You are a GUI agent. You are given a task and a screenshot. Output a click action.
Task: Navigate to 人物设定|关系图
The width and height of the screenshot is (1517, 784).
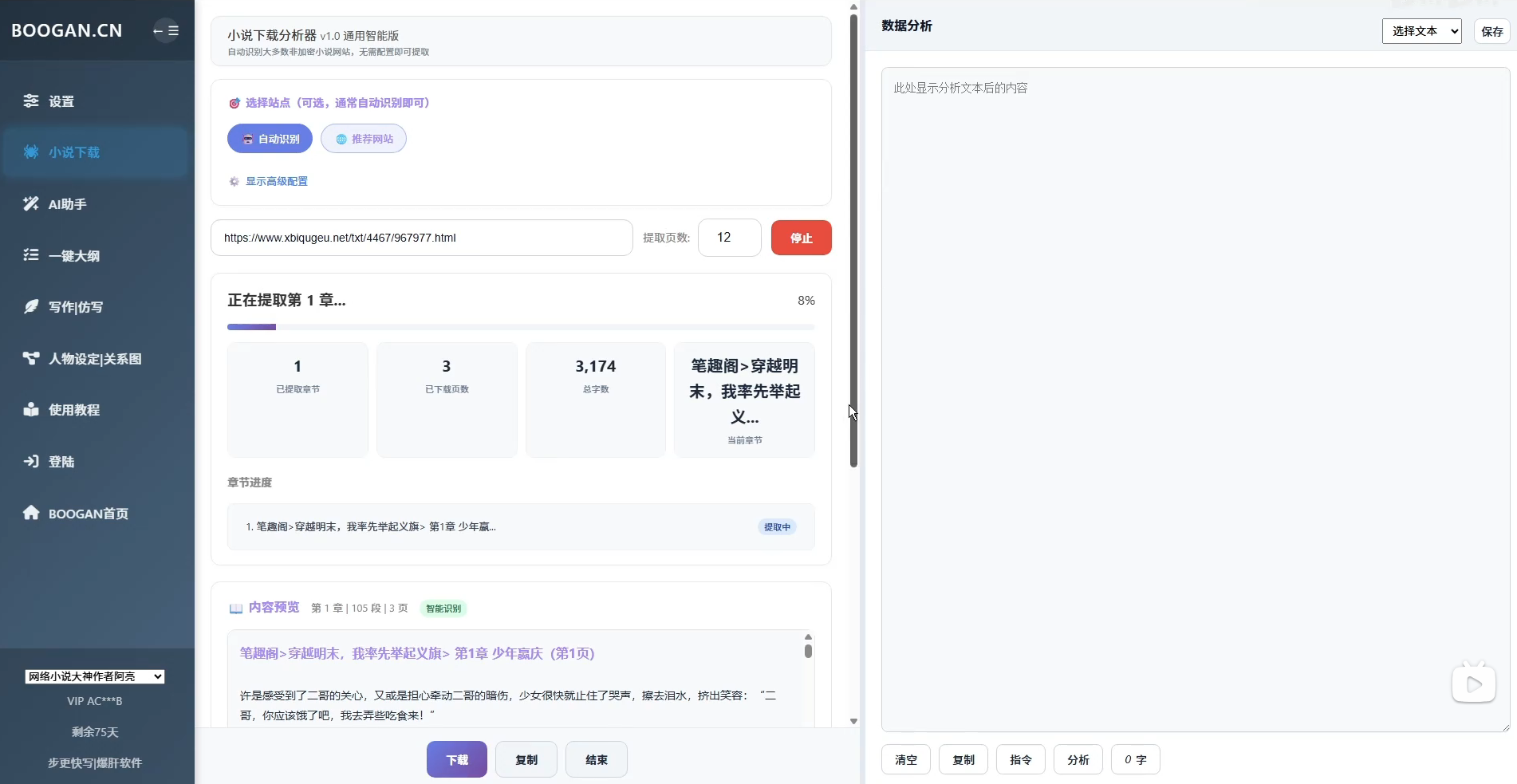[96, 359]
